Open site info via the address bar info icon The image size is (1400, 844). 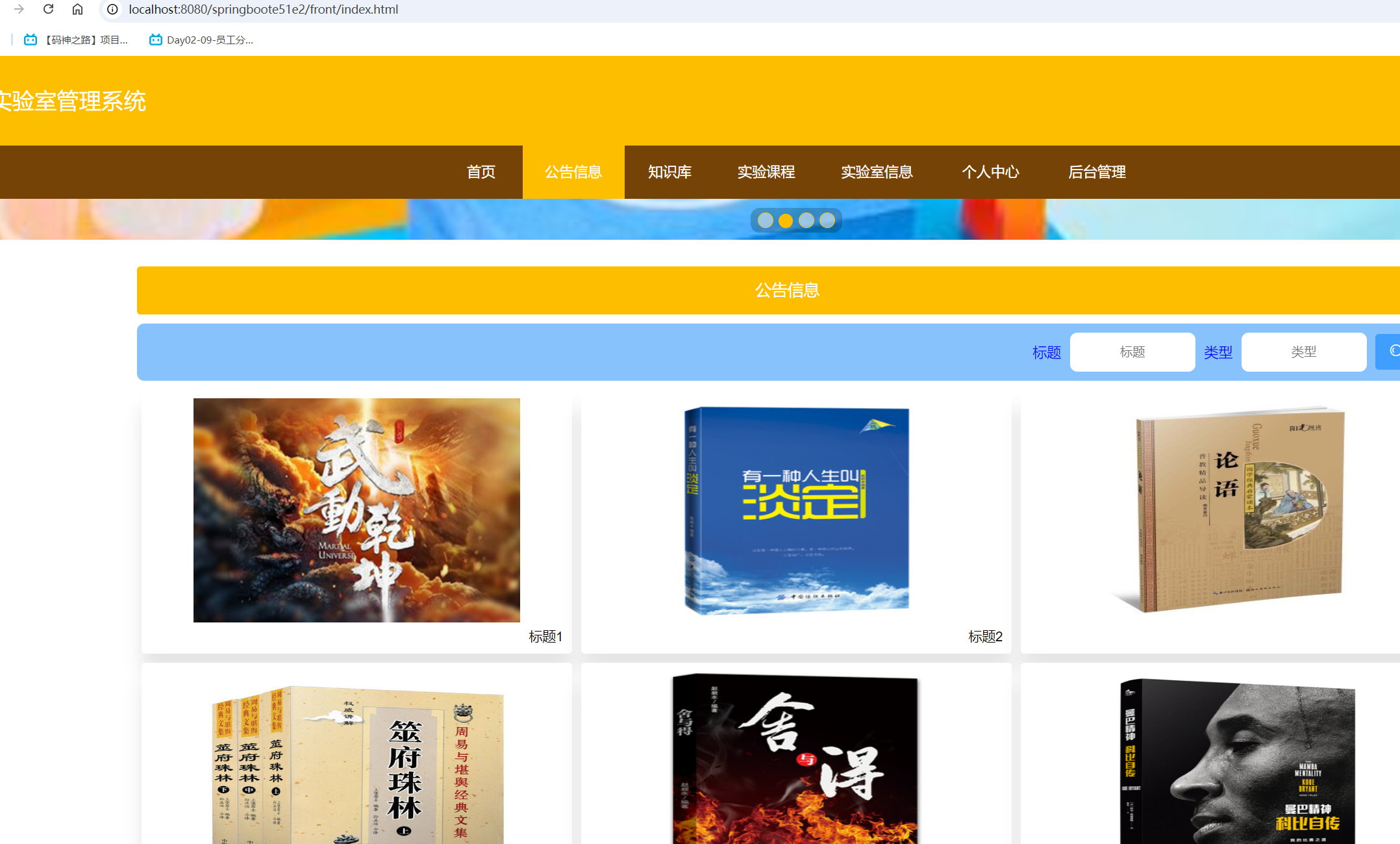coord(112,9)
